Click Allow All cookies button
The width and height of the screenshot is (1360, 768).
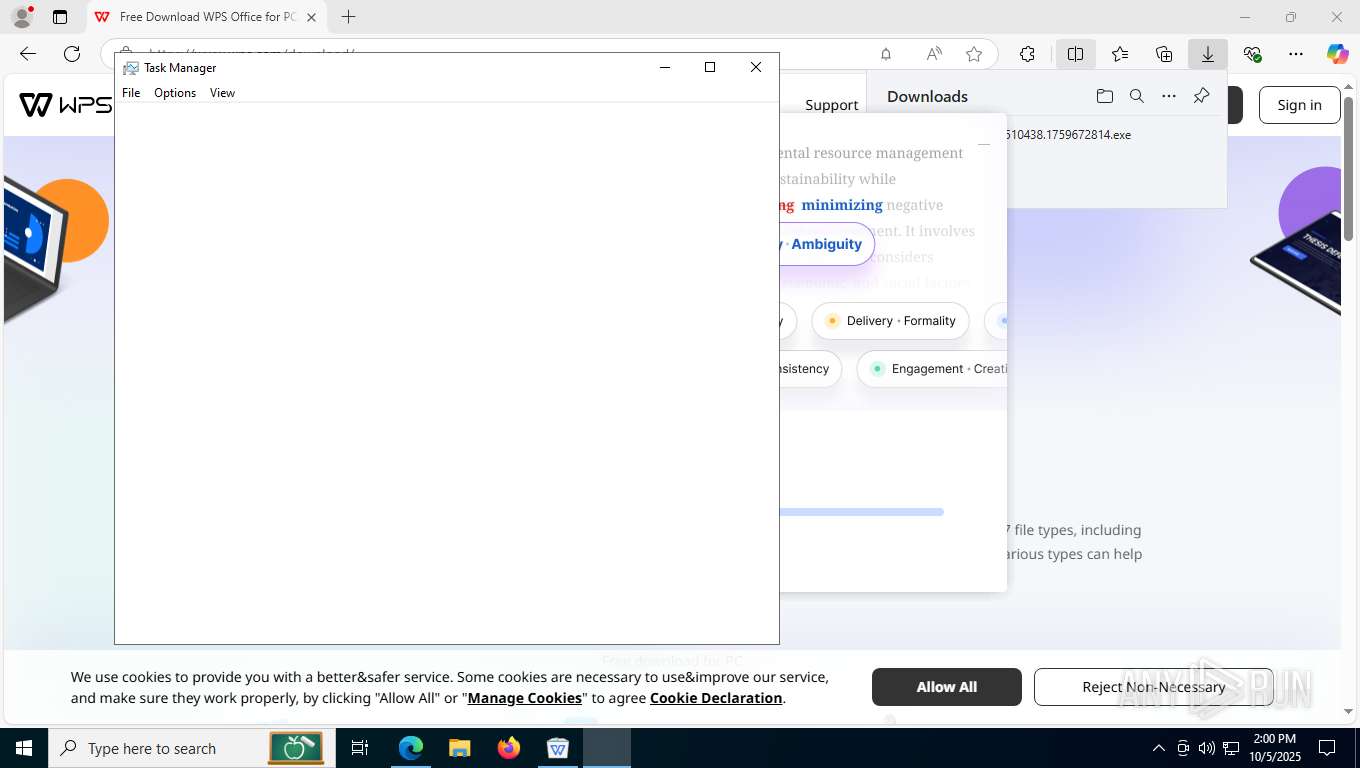[x=946, y=687]
